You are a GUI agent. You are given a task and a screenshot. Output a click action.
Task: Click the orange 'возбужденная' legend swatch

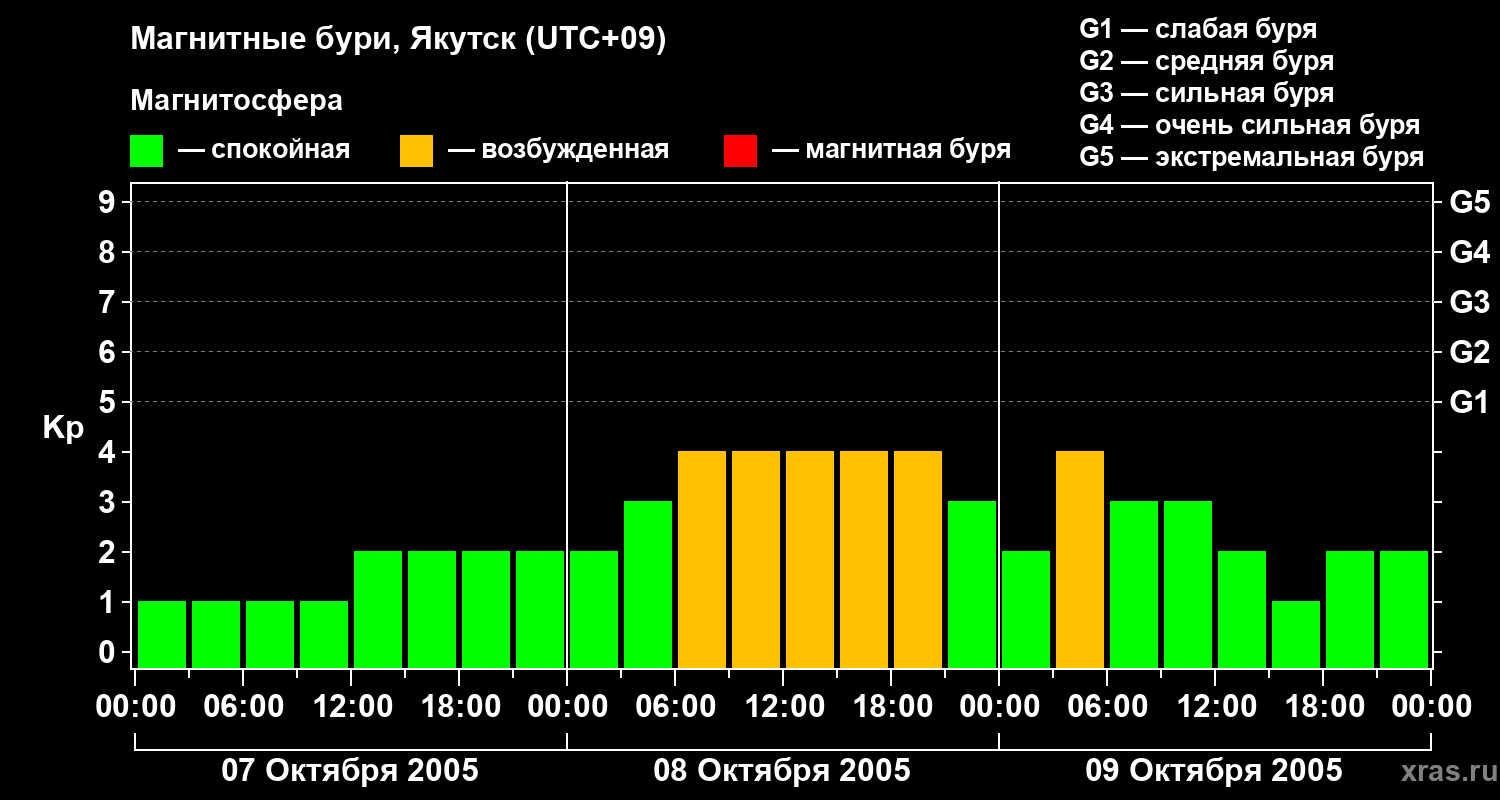[x=416, y=151]
